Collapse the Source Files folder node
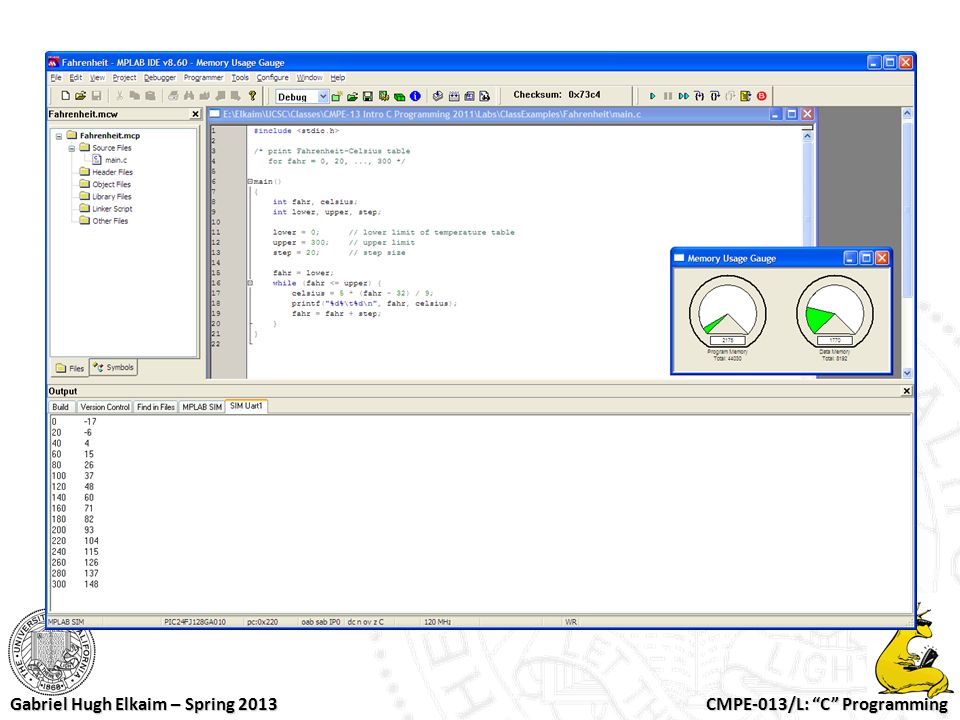Screen dimensions: 960x720 pos(71,148)
